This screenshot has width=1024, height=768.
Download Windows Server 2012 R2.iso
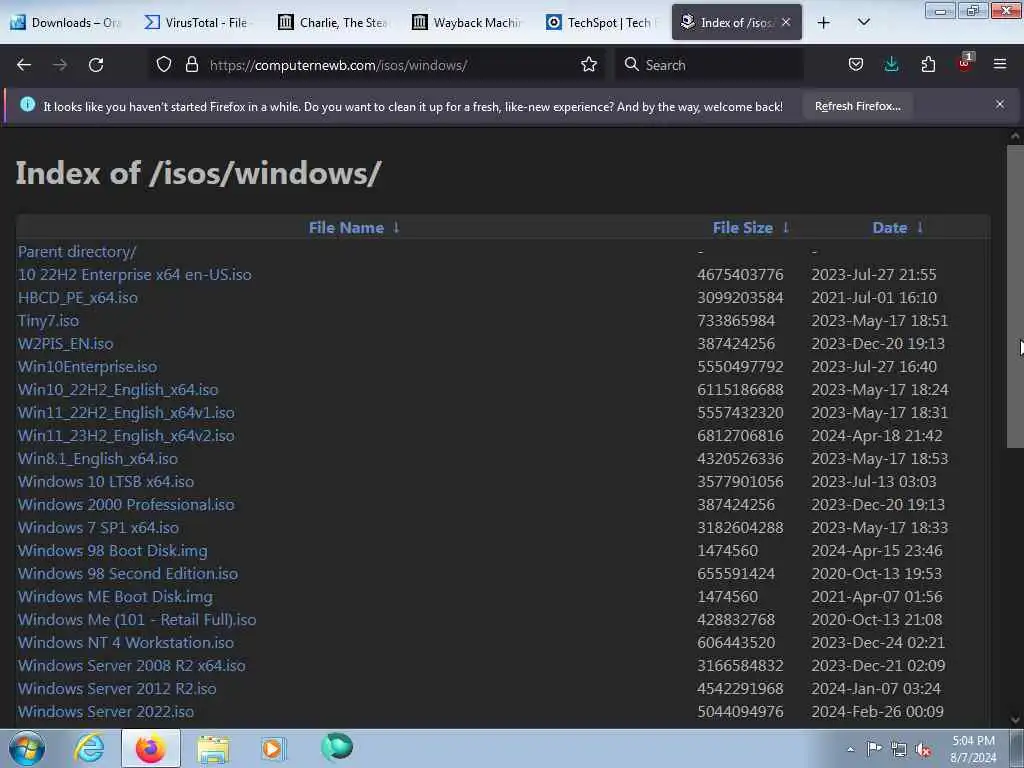pyautogui.click(x=117, y=688)
